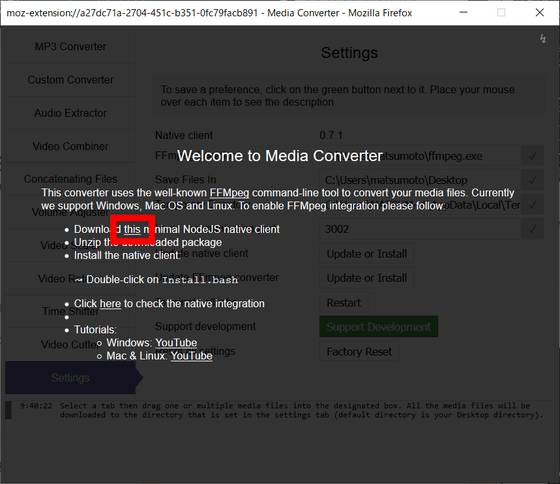Click the 'this' native client download link
This screenshot has height=484, width=560.
[x=132, y=229]
